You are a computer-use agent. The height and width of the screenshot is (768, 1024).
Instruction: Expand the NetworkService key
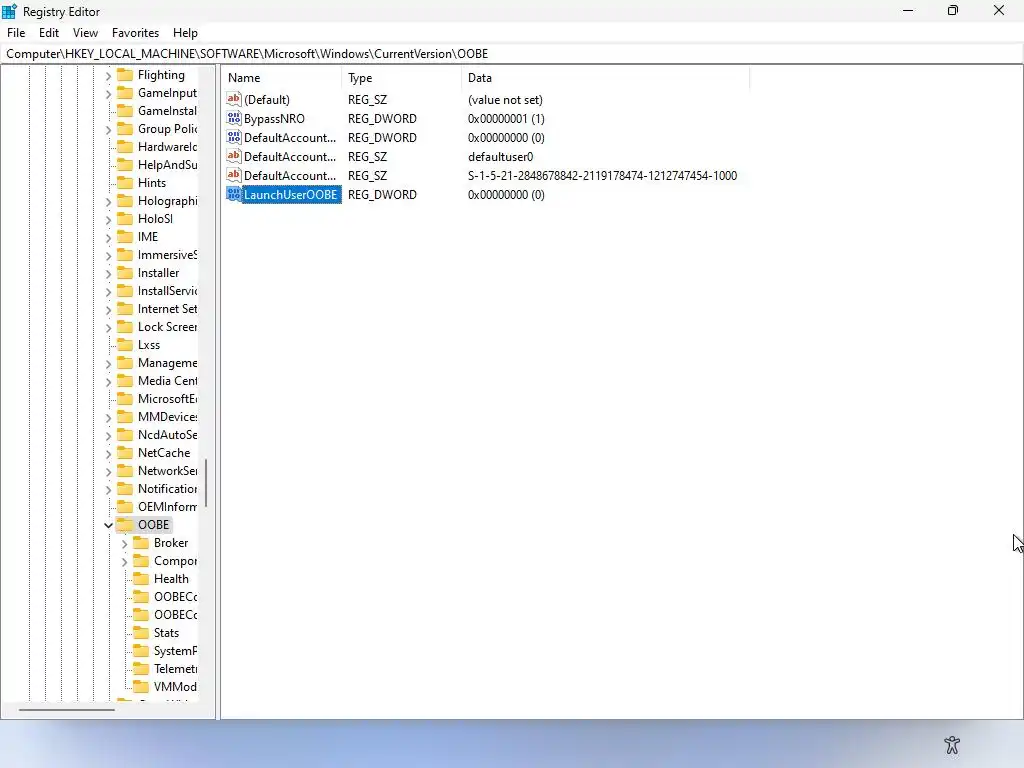108,472
